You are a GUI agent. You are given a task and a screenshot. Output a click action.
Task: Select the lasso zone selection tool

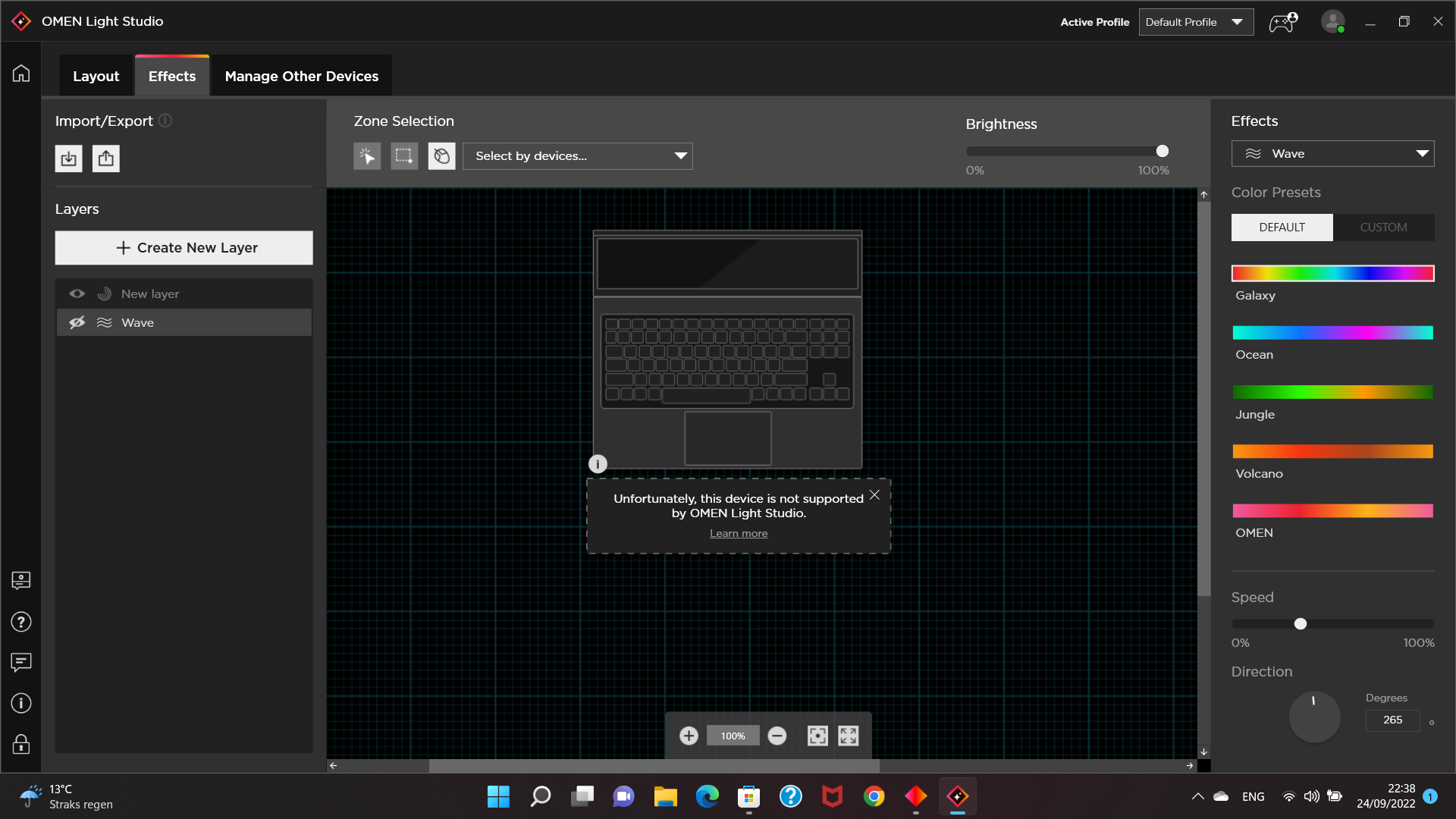tap(441, 156)
